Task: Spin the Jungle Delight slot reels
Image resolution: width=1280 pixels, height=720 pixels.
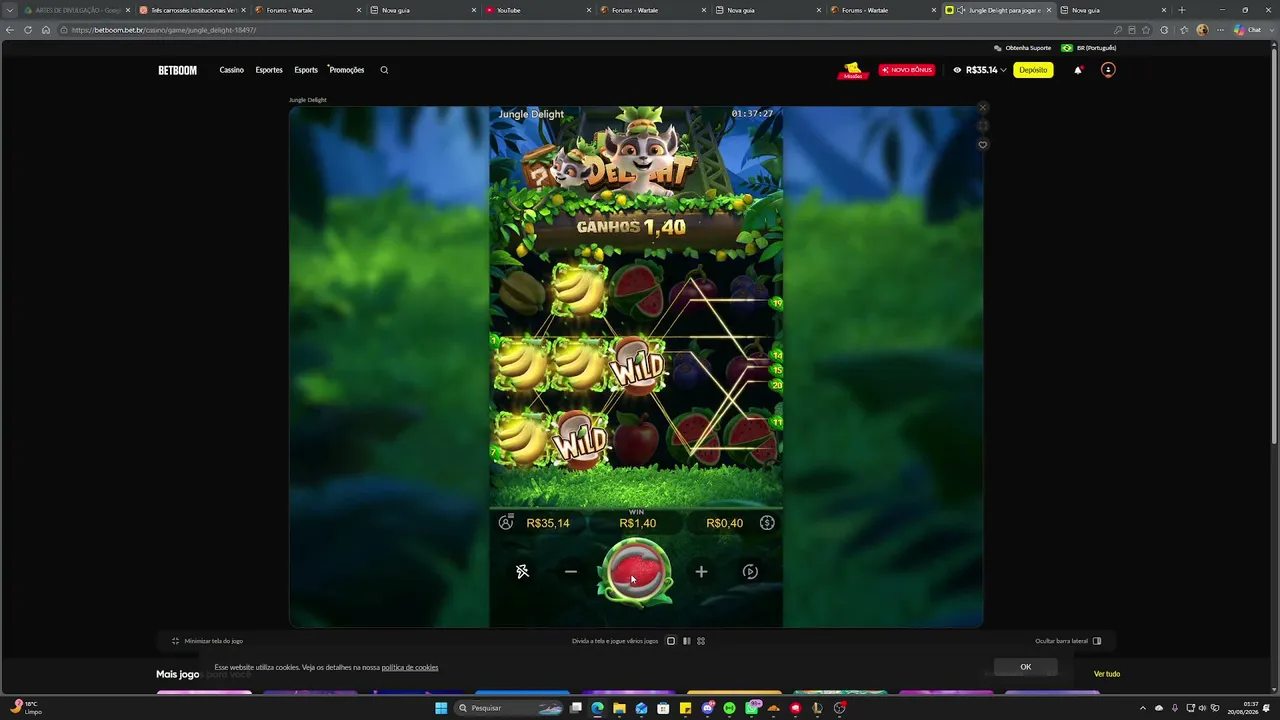Action: [636, 572]
